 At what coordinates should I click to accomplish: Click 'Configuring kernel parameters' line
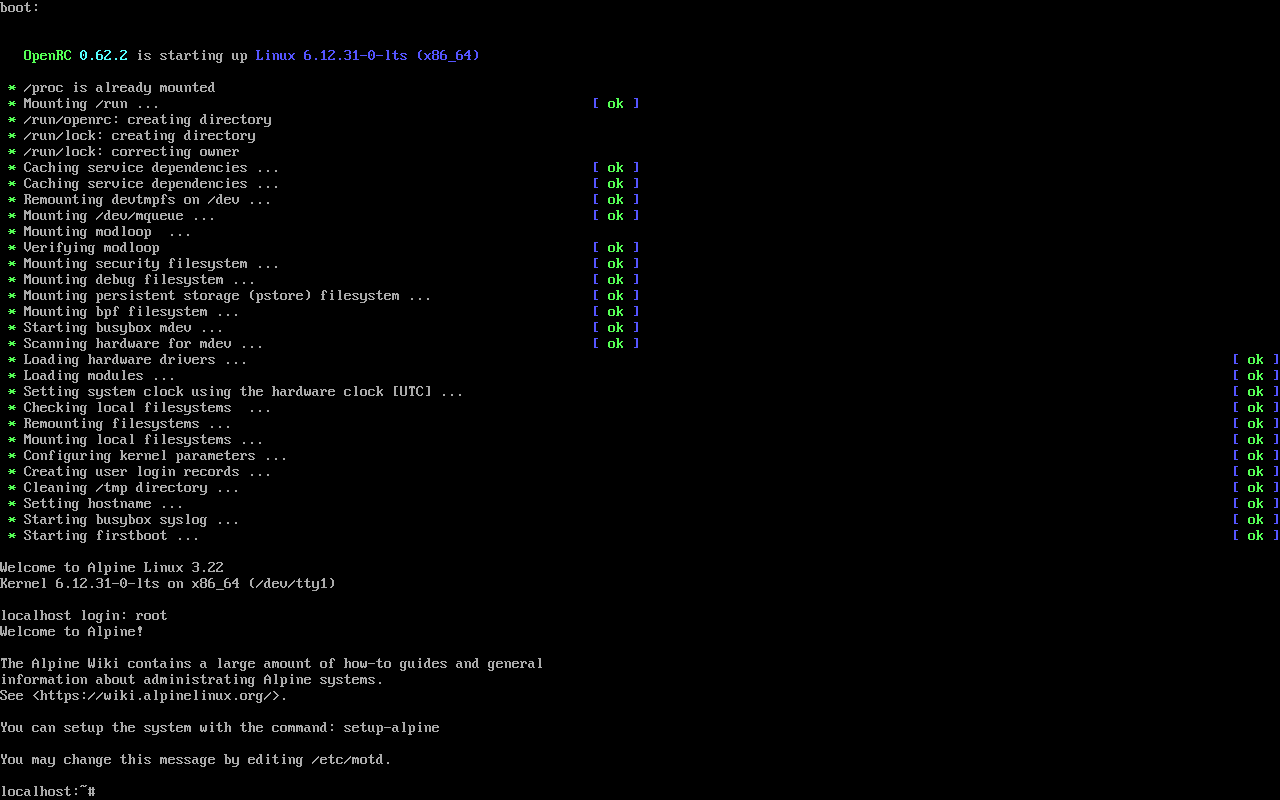tap(156, 456)
